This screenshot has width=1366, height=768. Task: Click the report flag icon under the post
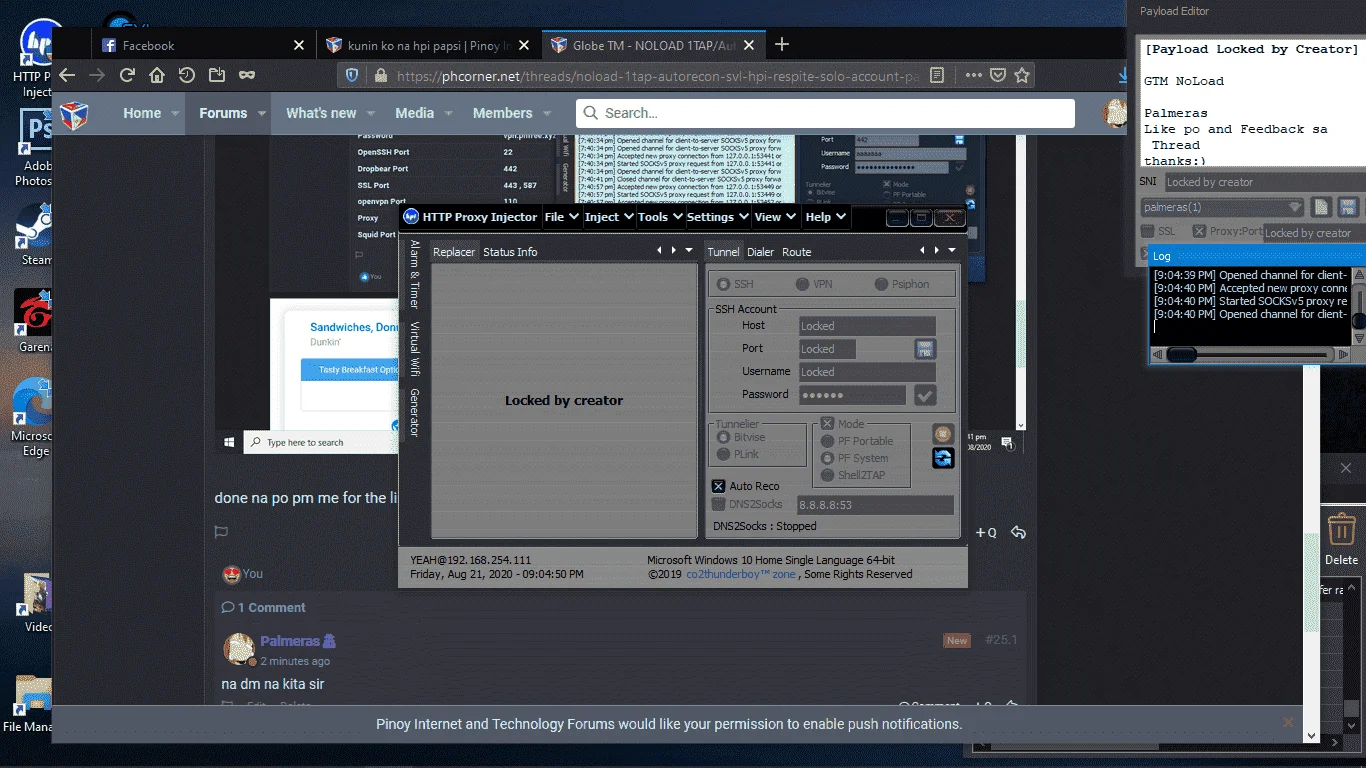222,532
